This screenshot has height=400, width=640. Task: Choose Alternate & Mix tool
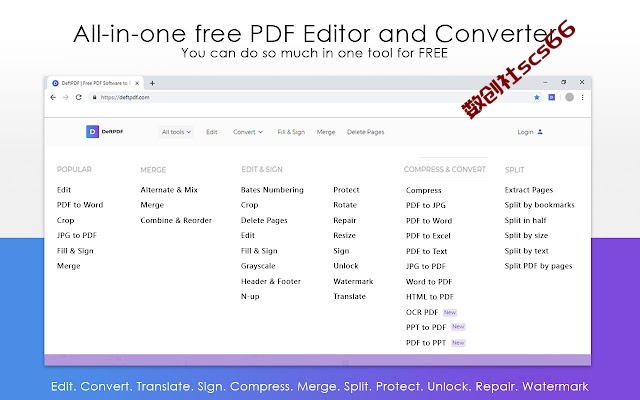(x=169, y=190)
